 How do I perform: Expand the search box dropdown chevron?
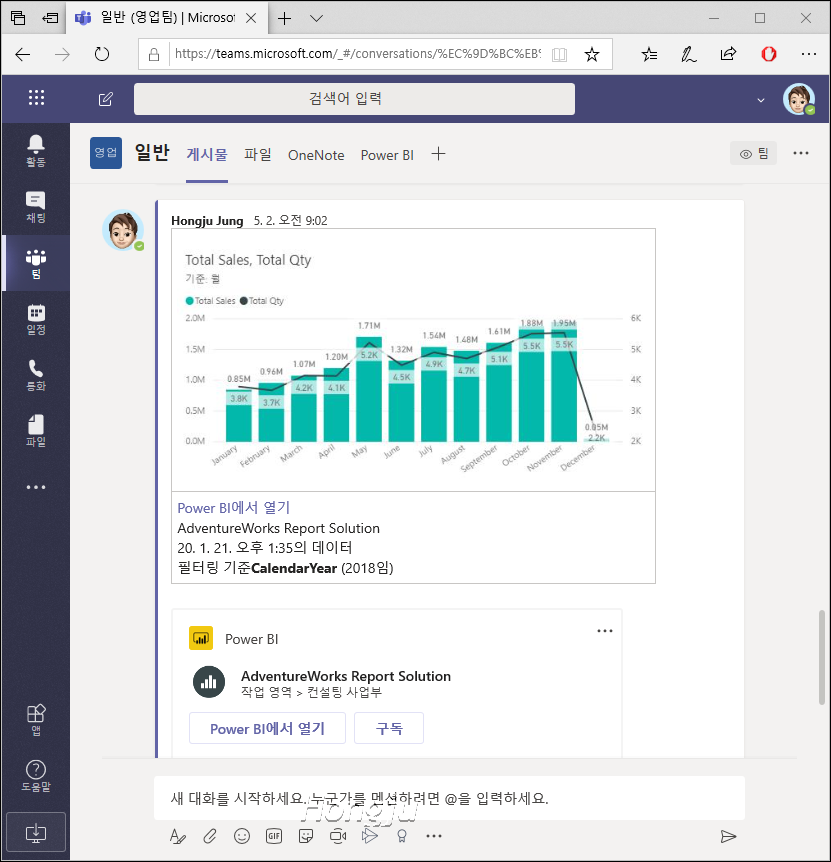coord(761,100)
